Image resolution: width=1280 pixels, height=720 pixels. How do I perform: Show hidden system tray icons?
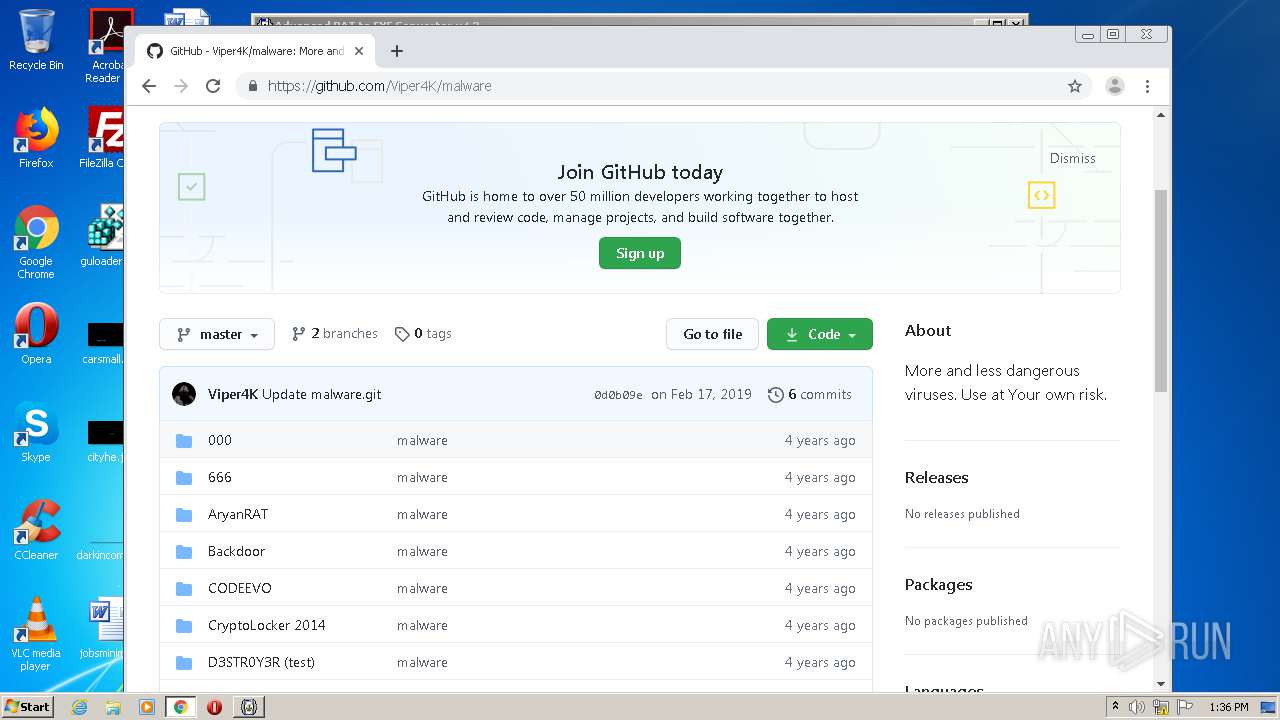(1115, 707)
